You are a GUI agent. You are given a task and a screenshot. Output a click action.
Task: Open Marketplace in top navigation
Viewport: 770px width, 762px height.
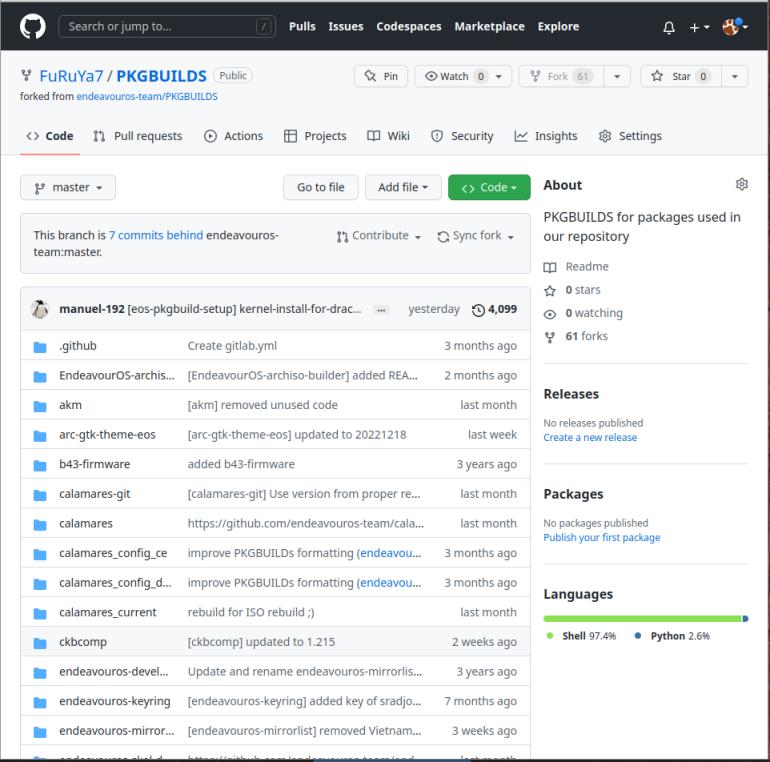(x=489, y=27)
